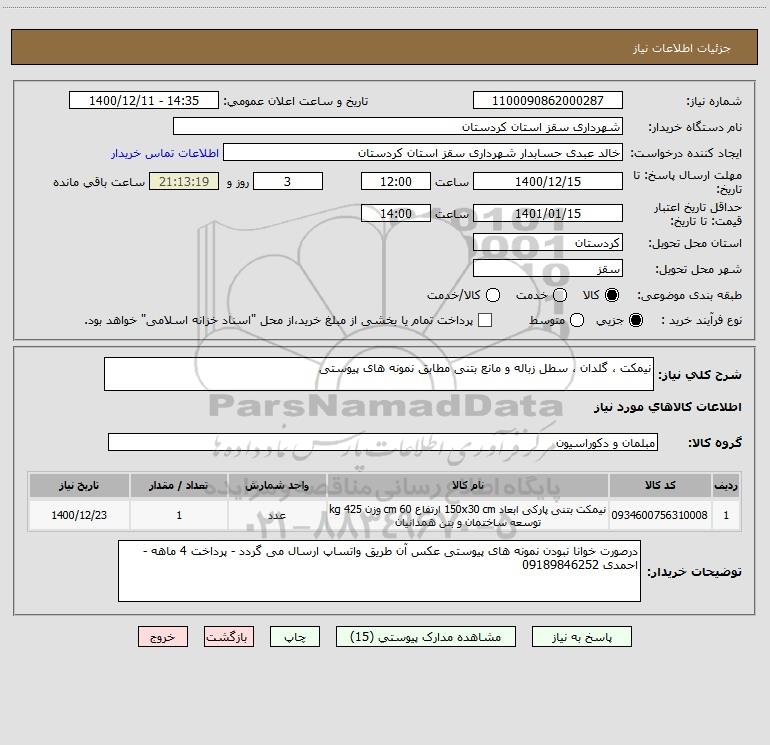Image resolution: width=770 pixels, height=745 pixels.
Task: Click the پاسخ به نیاز button
Action: [x=582, y=637]
